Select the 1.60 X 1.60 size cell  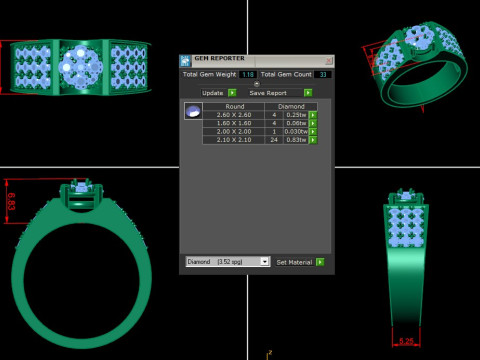point(234,123)
